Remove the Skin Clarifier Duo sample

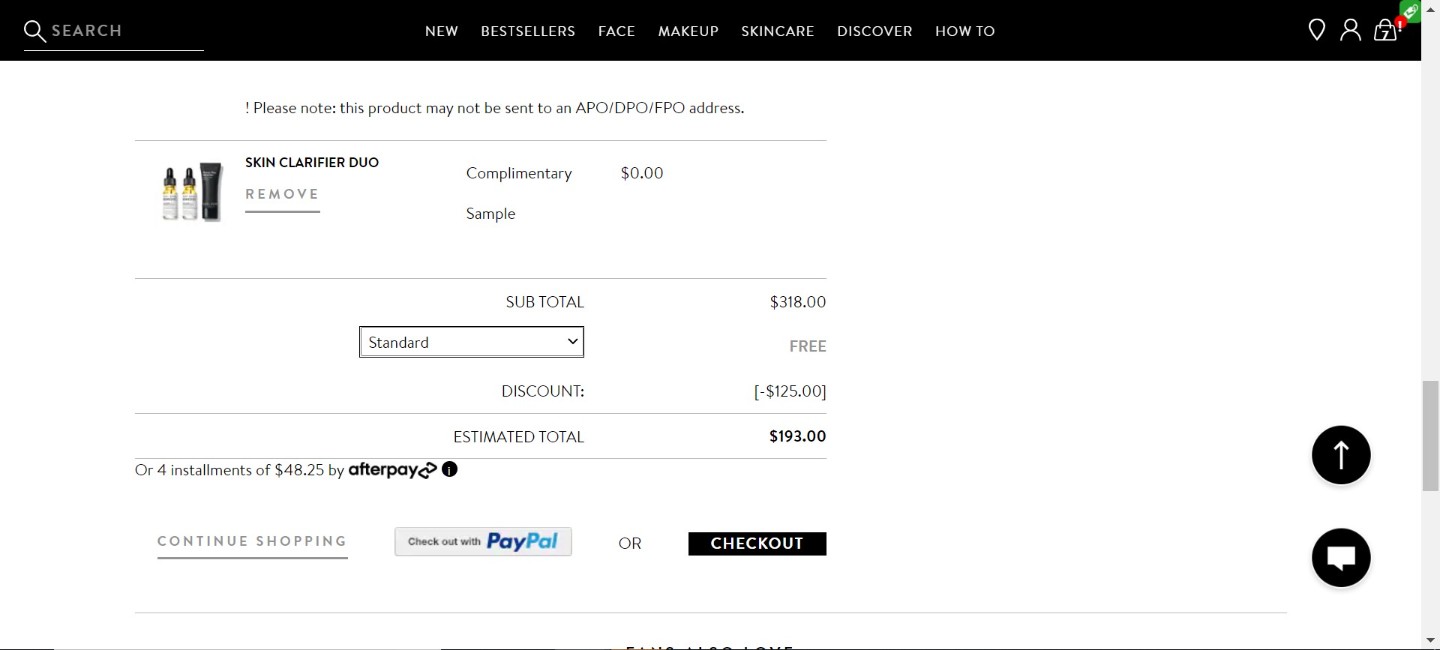282,194
